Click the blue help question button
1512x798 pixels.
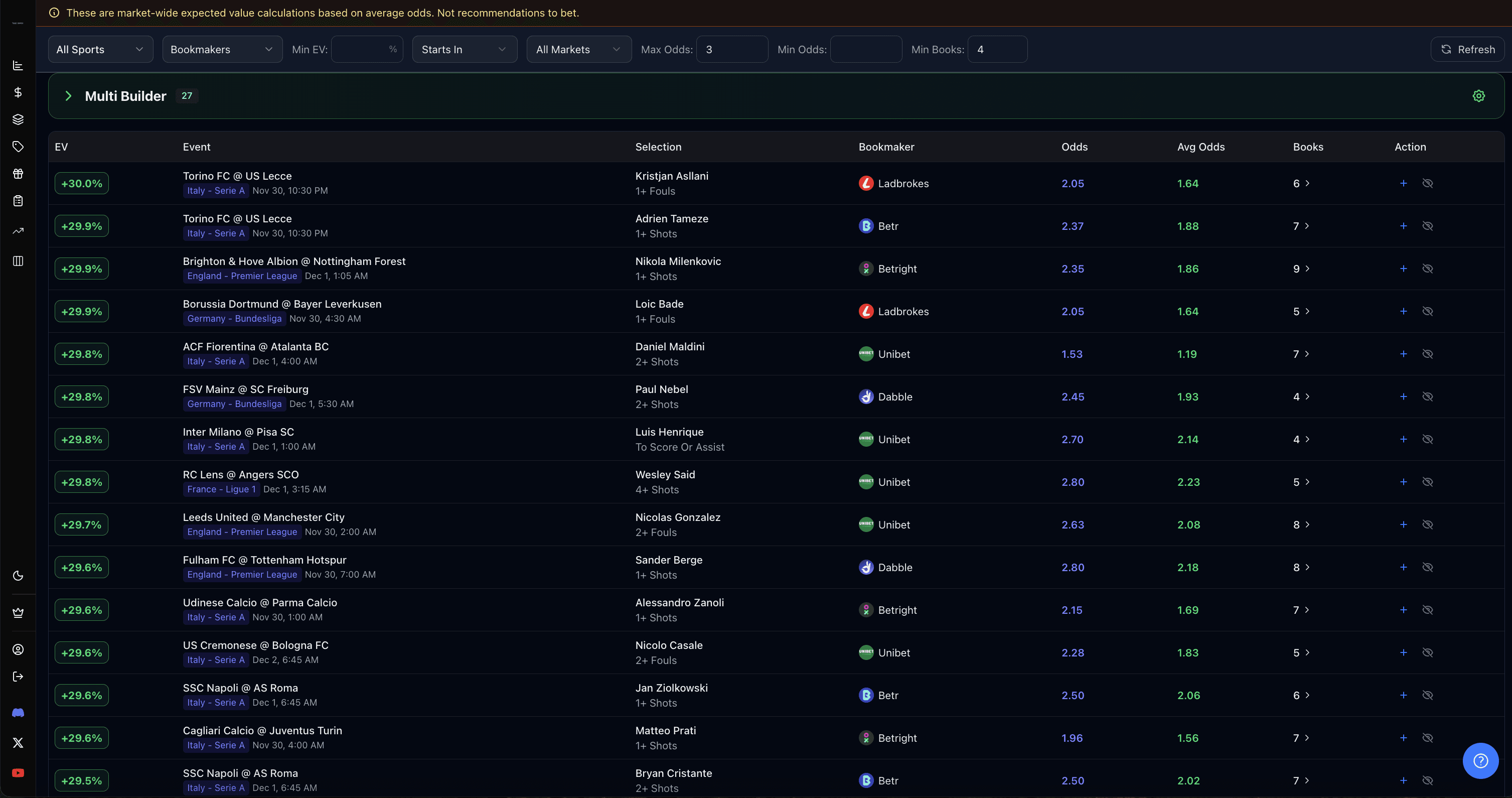coord(1480,760)
